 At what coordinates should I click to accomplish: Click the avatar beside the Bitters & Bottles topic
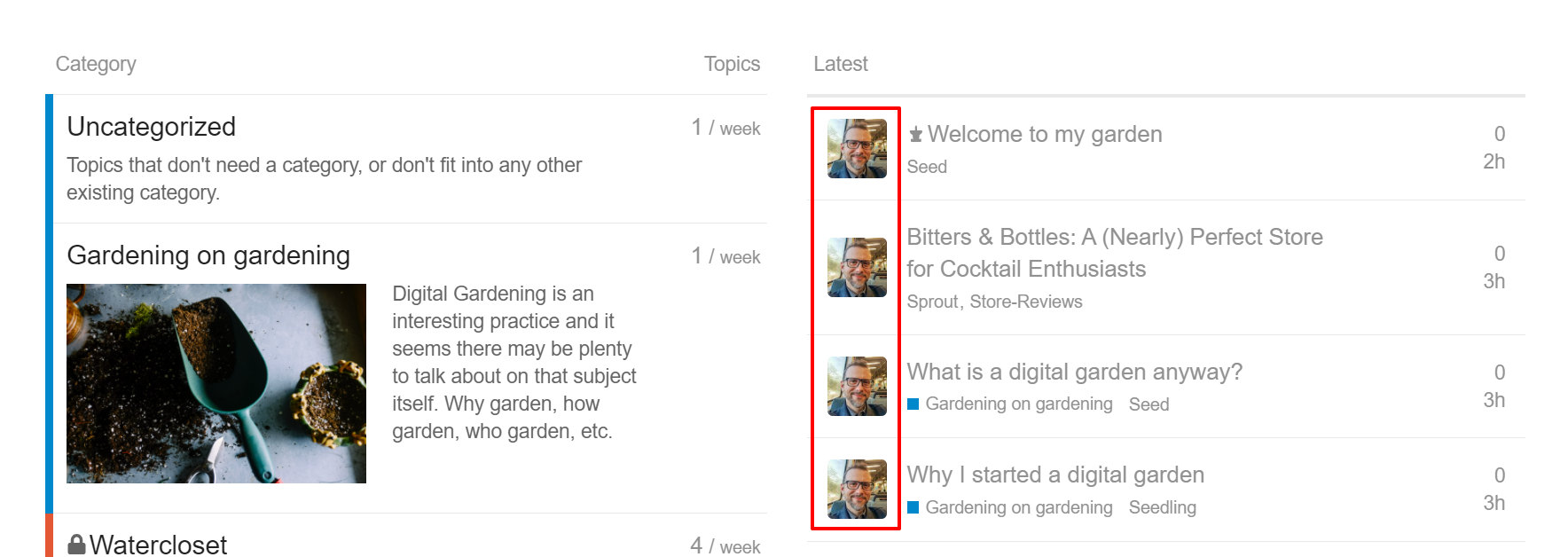tap(857, 267)
